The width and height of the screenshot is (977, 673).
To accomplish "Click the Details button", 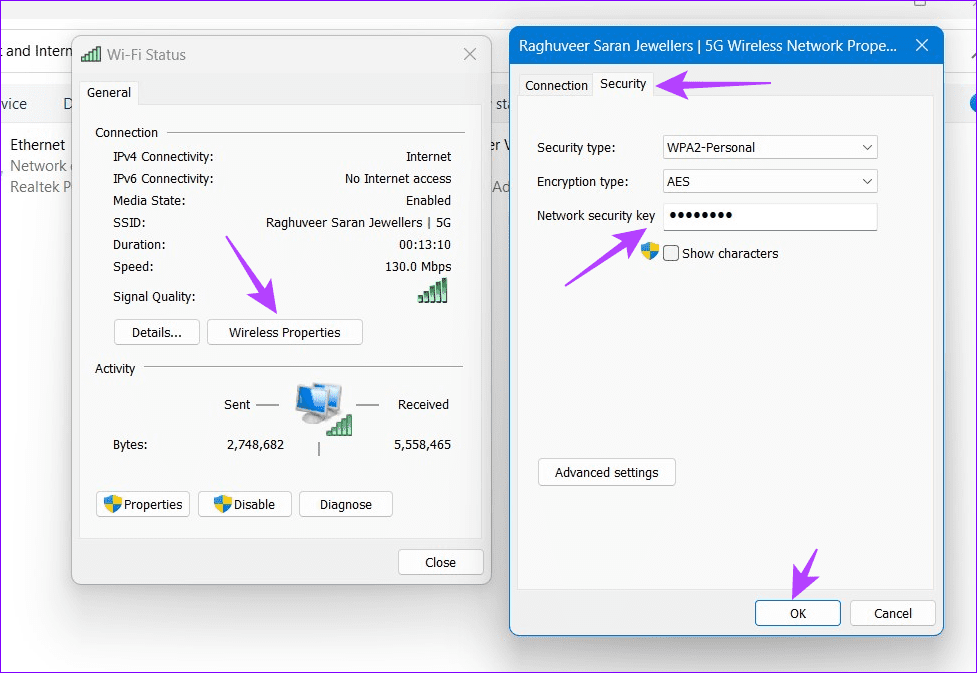I will pos(156,332).
